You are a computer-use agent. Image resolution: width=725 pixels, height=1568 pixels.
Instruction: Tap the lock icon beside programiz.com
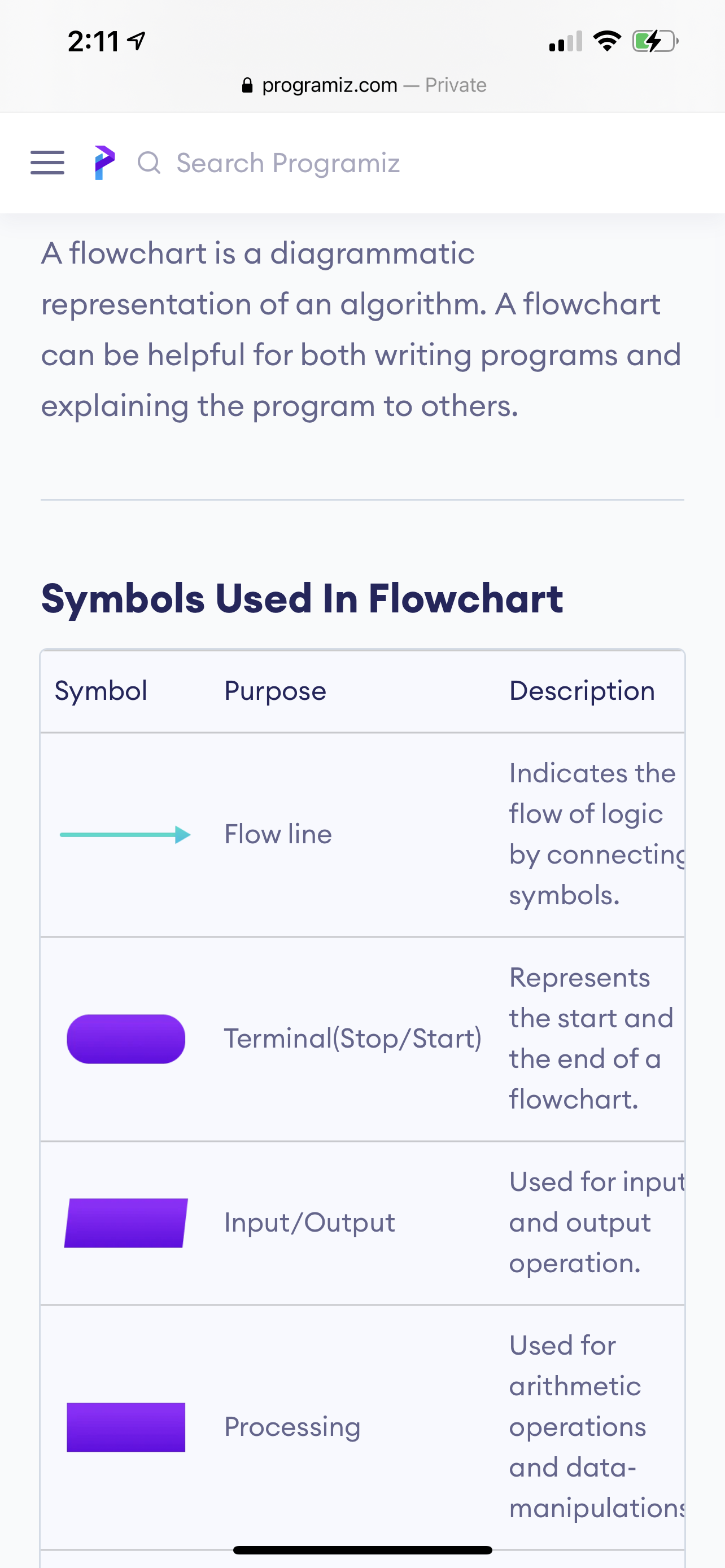click(247, 85)
